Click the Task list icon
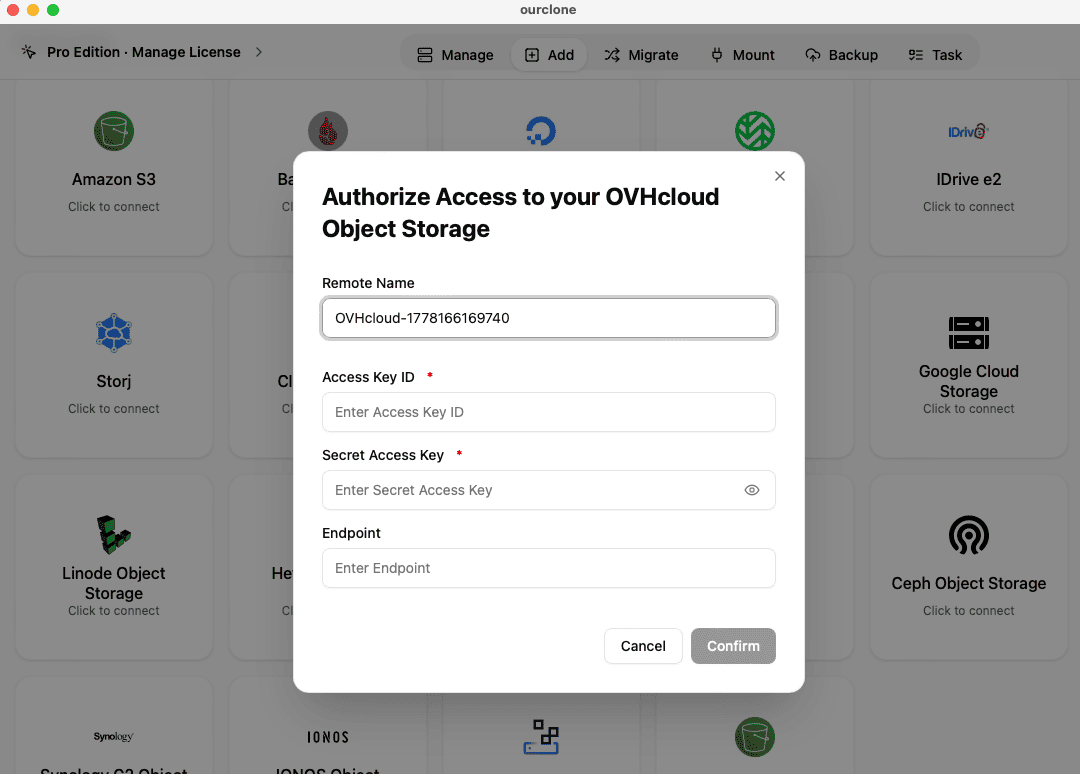This screenshot has width=1080, height=774. point(915,55)
